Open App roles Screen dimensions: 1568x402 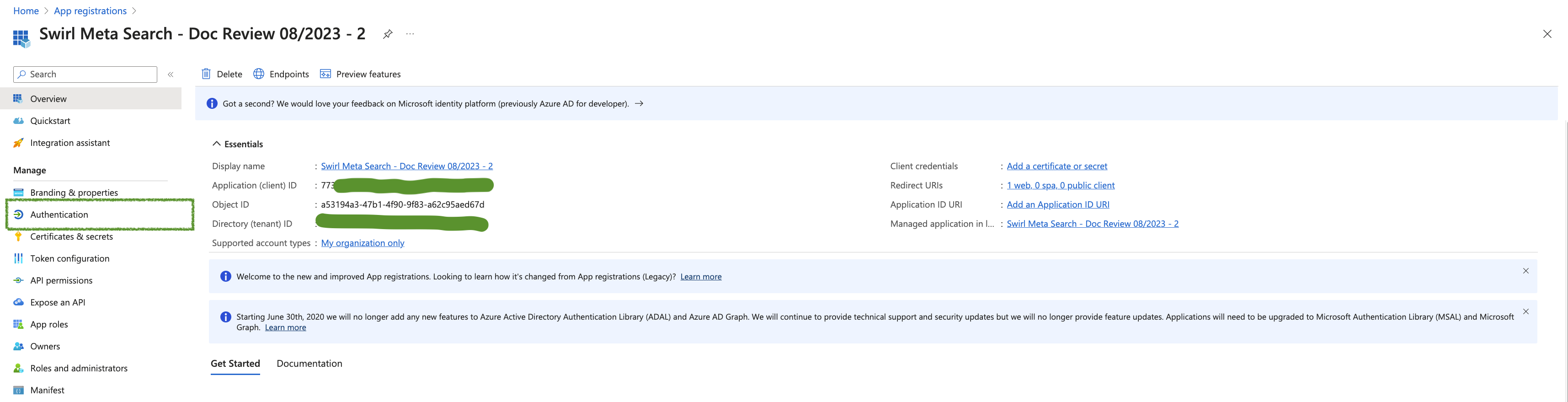tap(49, 324)
